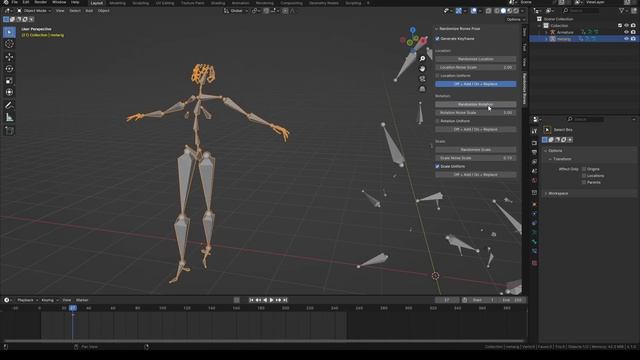Open the World properties tab icon

point(534,181)
